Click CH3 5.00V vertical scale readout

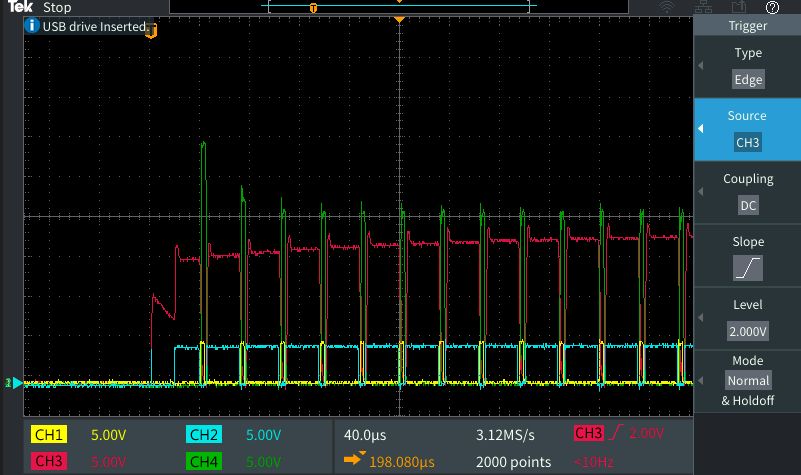pos(108,462)
